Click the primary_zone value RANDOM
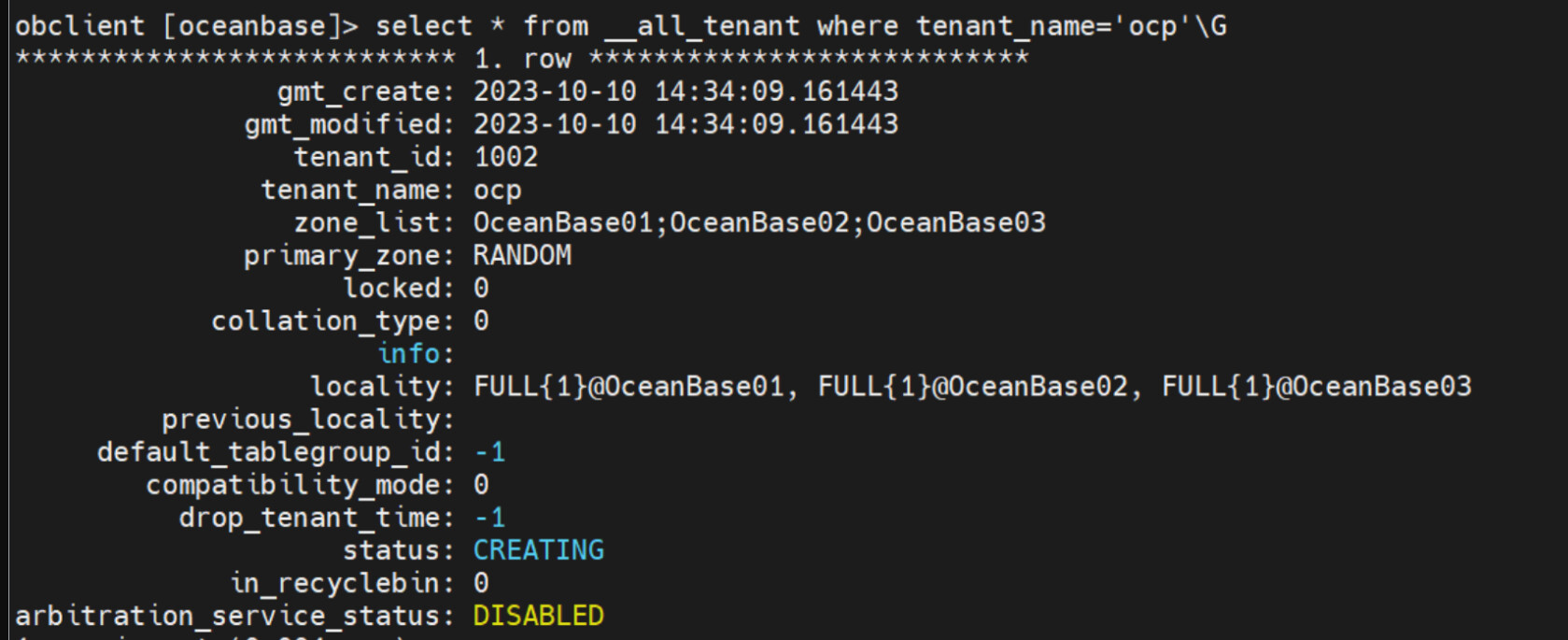This screenshot has width=1568, height=640. [522, 255]
